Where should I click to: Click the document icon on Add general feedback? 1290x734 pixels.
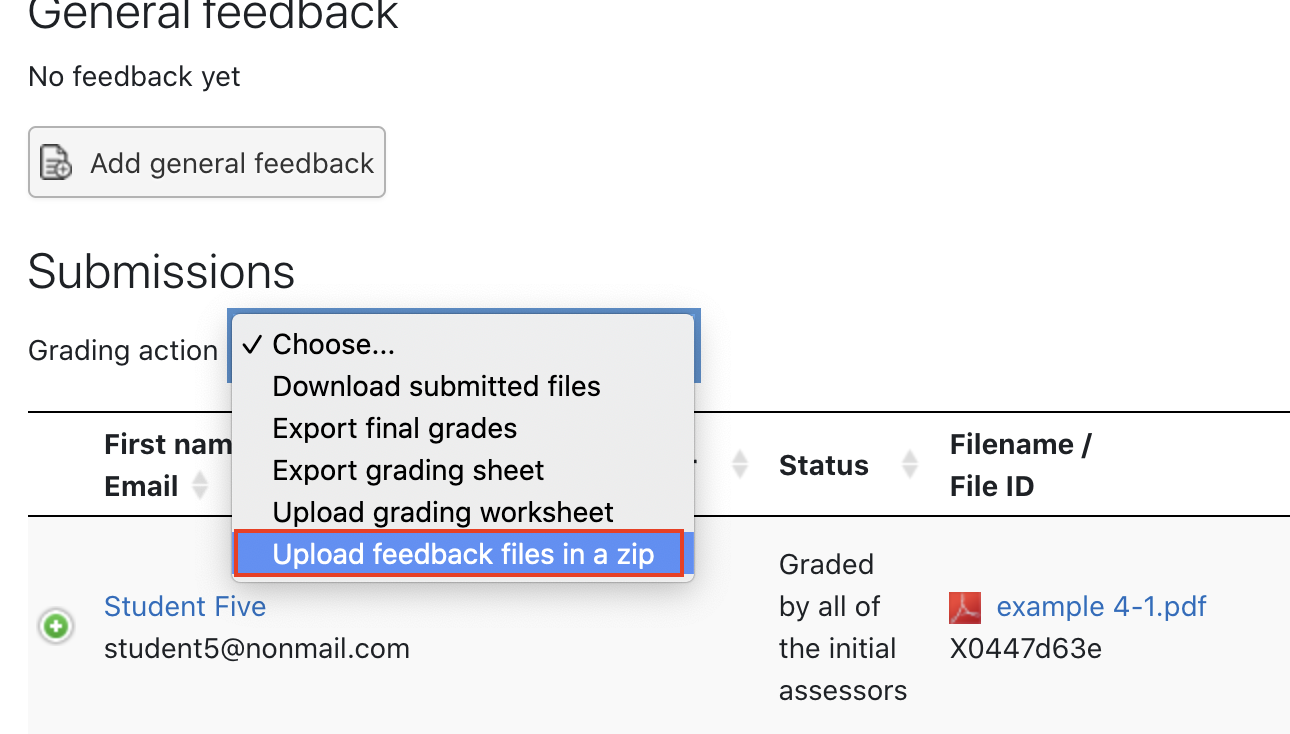(55, 162)
